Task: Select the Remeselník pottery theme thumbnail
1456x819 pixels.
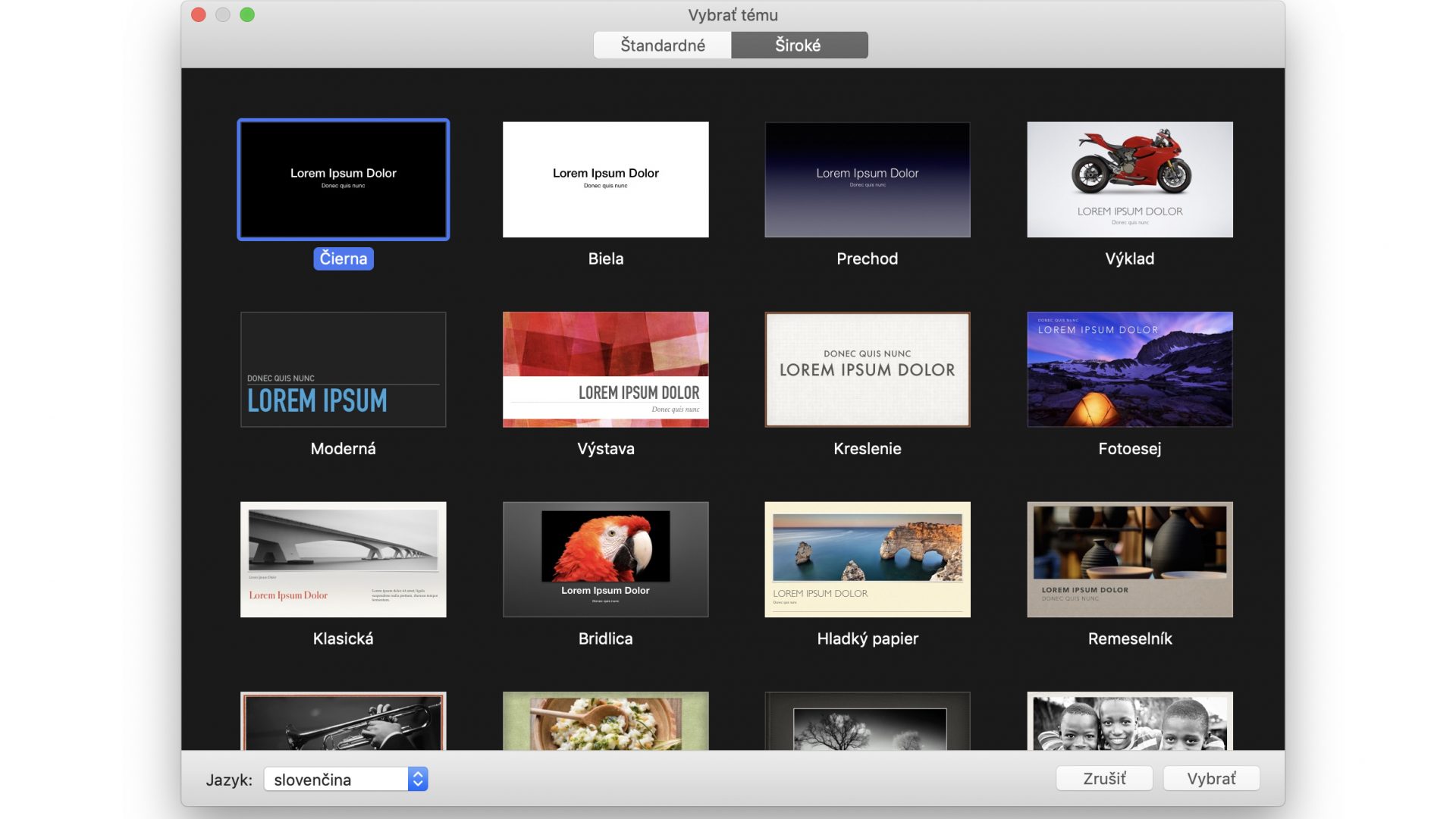Action: [x=1130, y=560]
